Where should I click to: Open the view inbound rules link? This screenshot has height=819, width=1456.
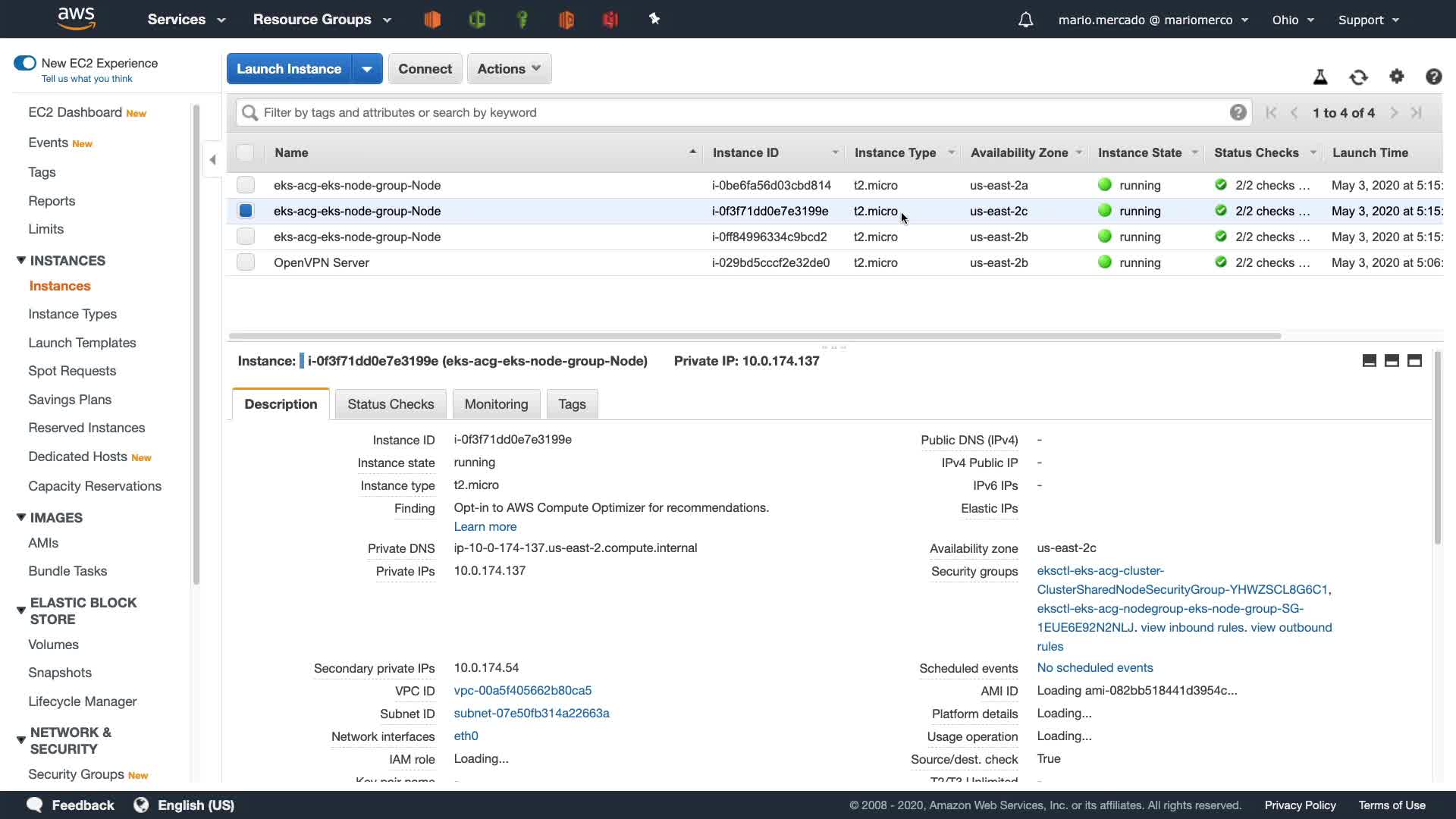pos(1192,627)
